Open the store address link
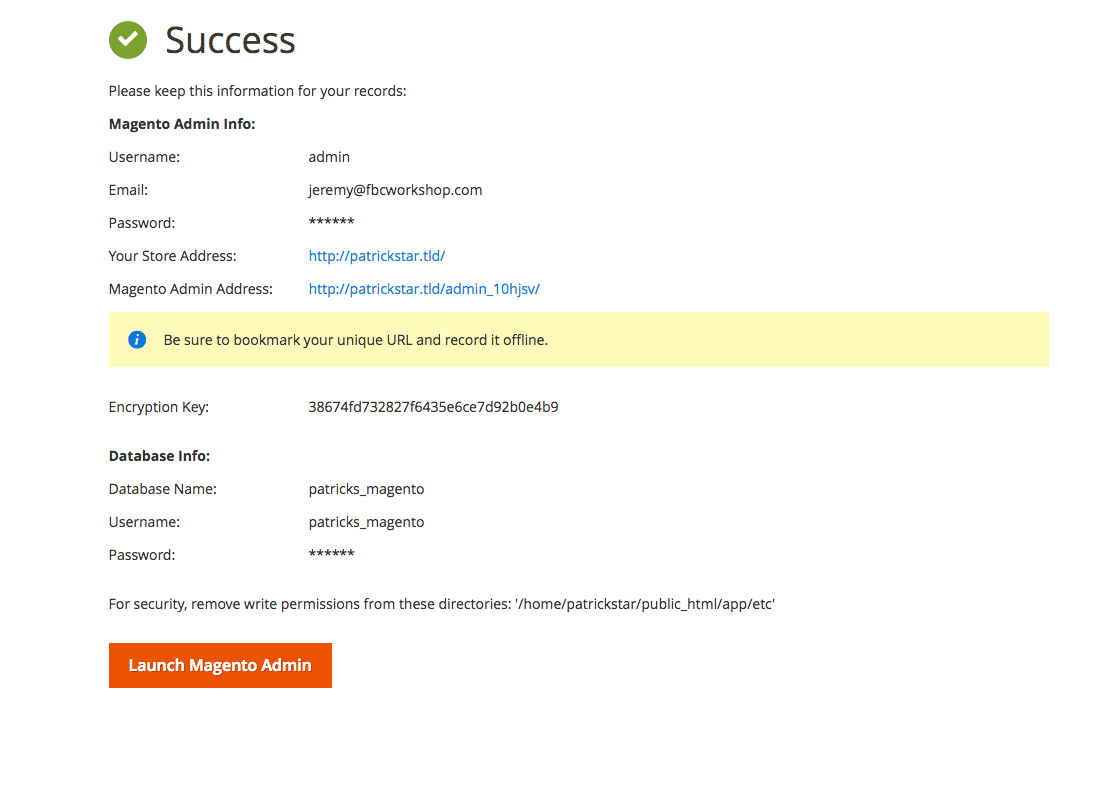The width and height of the screenshot is (1101, 788). 376,255
